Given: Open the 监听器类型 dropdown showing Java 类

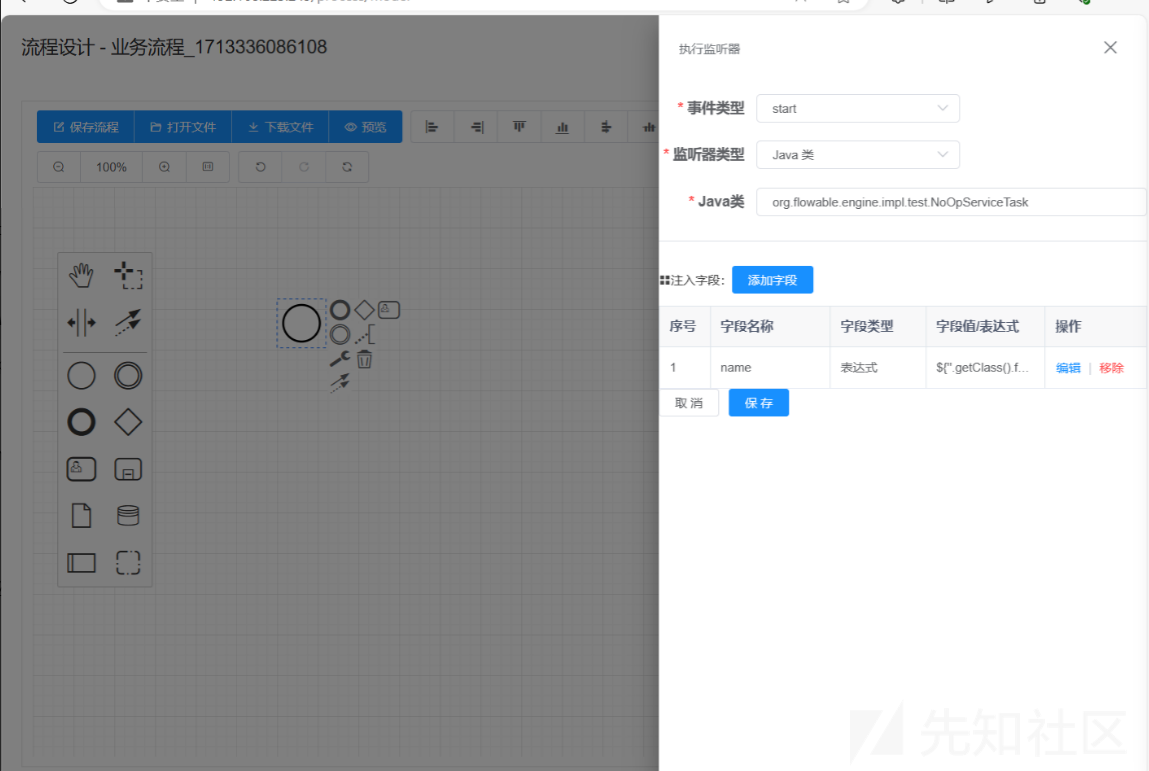Looking at the screenshot, I should (x=858, y=155).
